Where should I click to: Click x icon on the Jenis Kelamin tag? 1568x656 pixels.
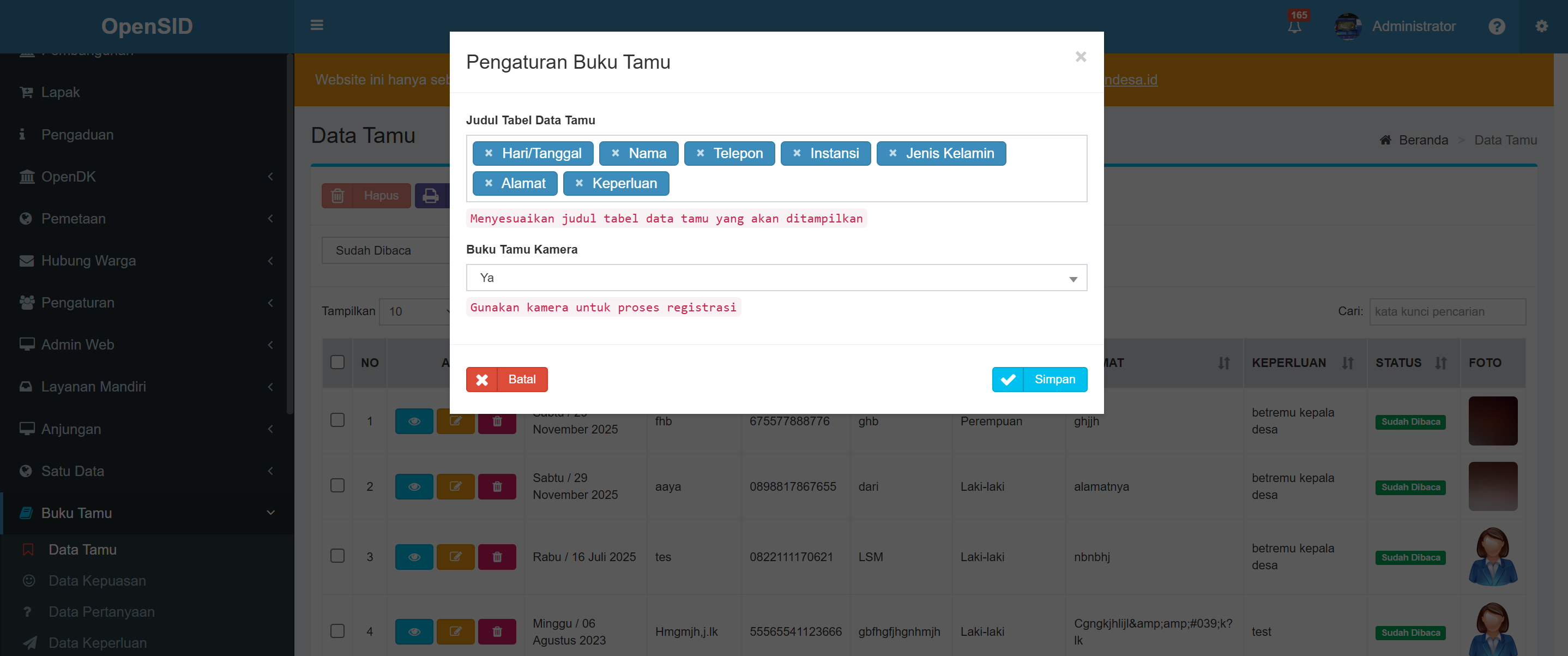pos(892,153)
